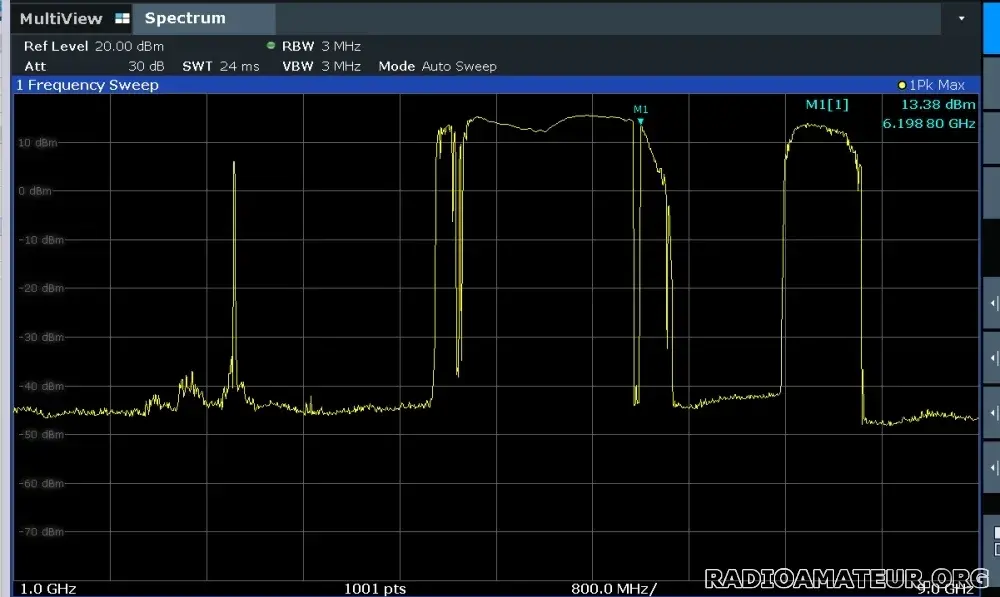
Task: Click the 6.198 80 GHz marker frequency value
Action: point(927,124)
